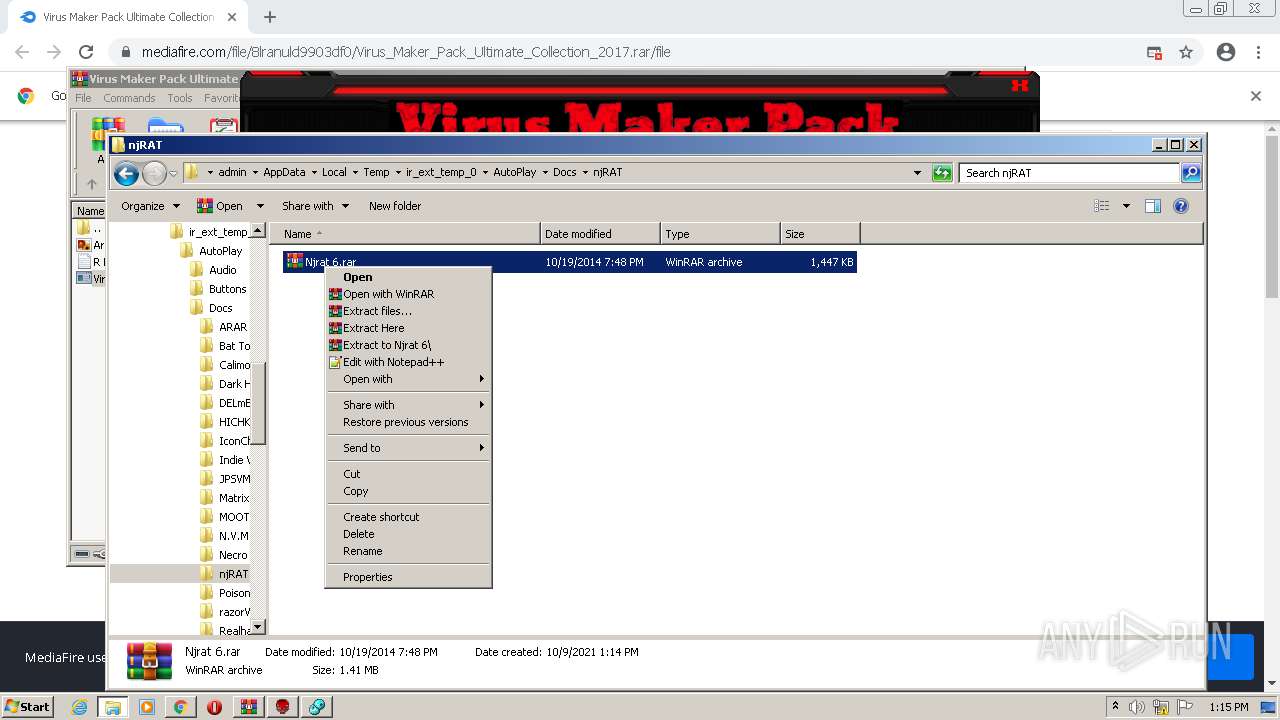1280x720 pixels.
Task: Click the teal pill taskbar icon
Action: click(x=317, y=707)
